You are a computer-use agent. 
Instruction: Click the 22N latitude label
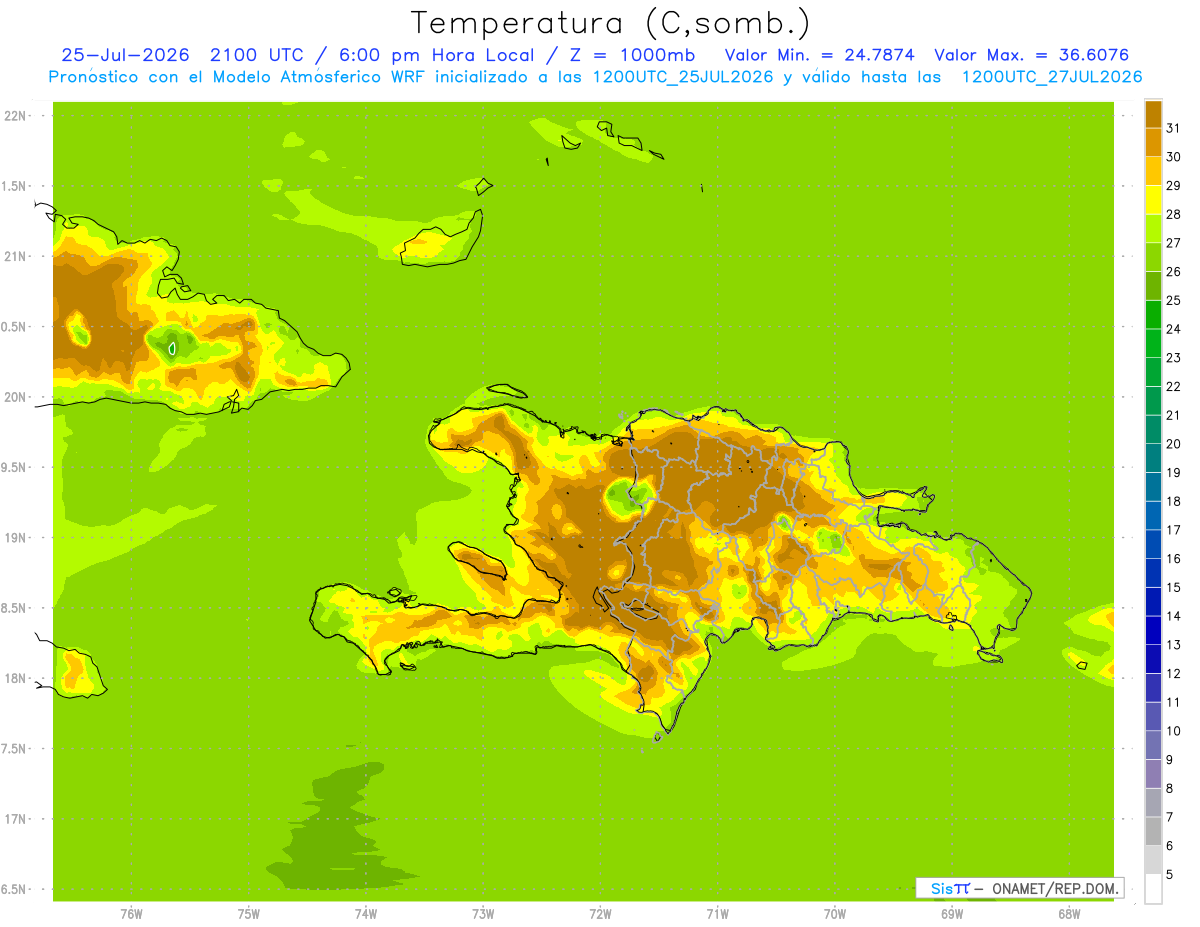tap(15, 115)
